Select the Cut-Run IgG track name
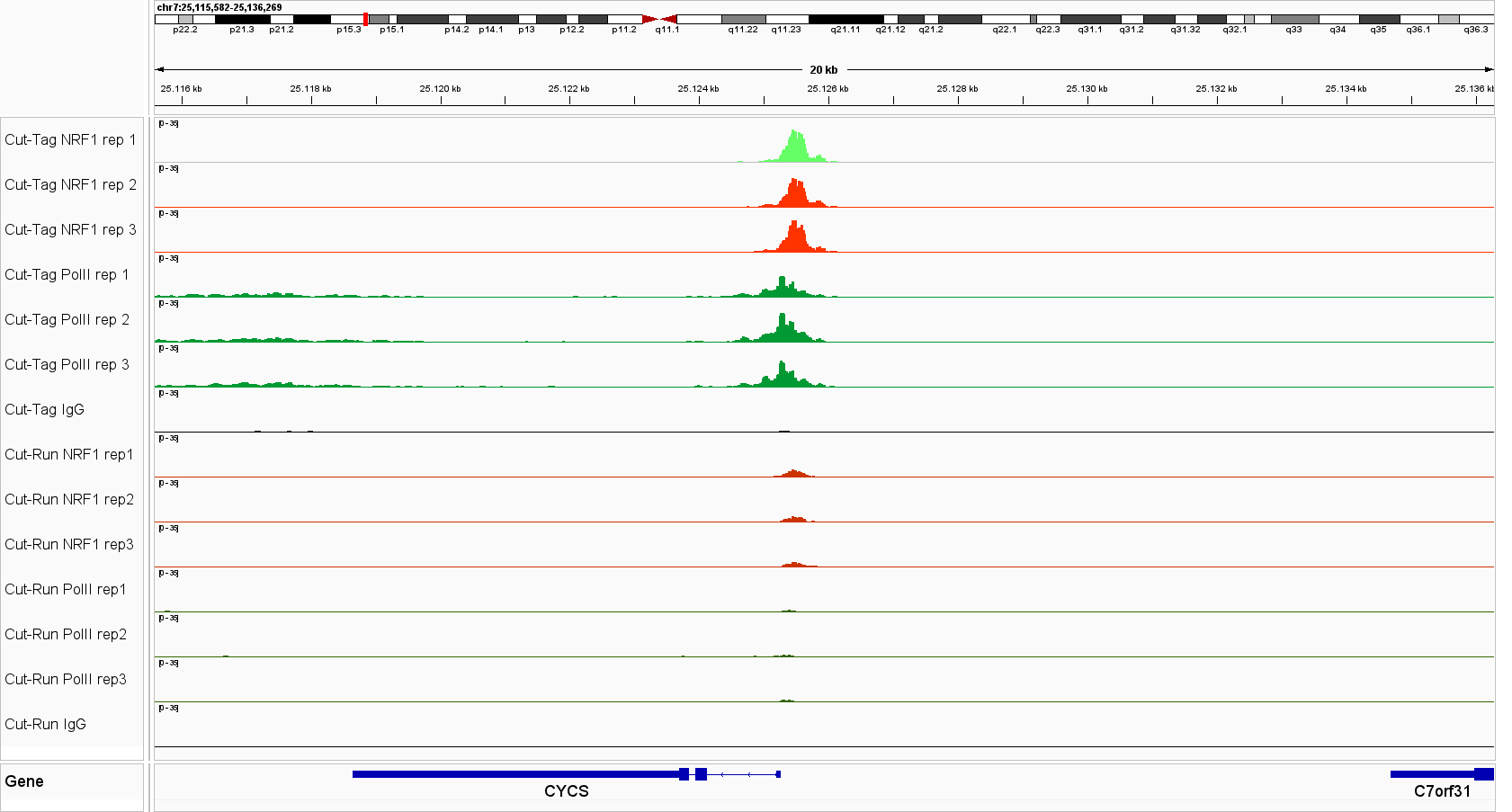The height and width of the screenshot is (812, 1512). tap(45, 724)
